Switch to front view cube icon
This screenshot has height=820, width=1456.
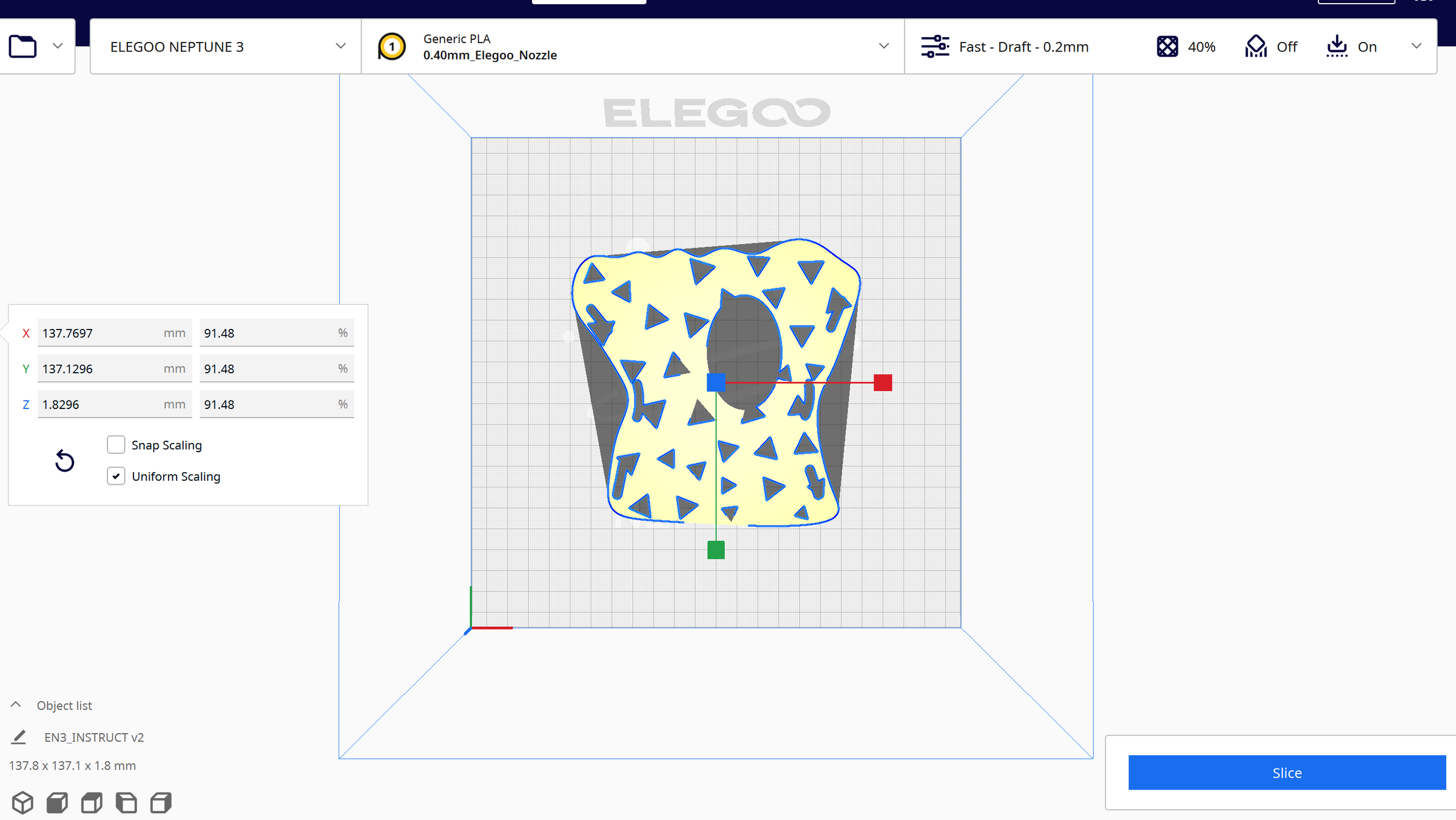click(x=57, y=802)
